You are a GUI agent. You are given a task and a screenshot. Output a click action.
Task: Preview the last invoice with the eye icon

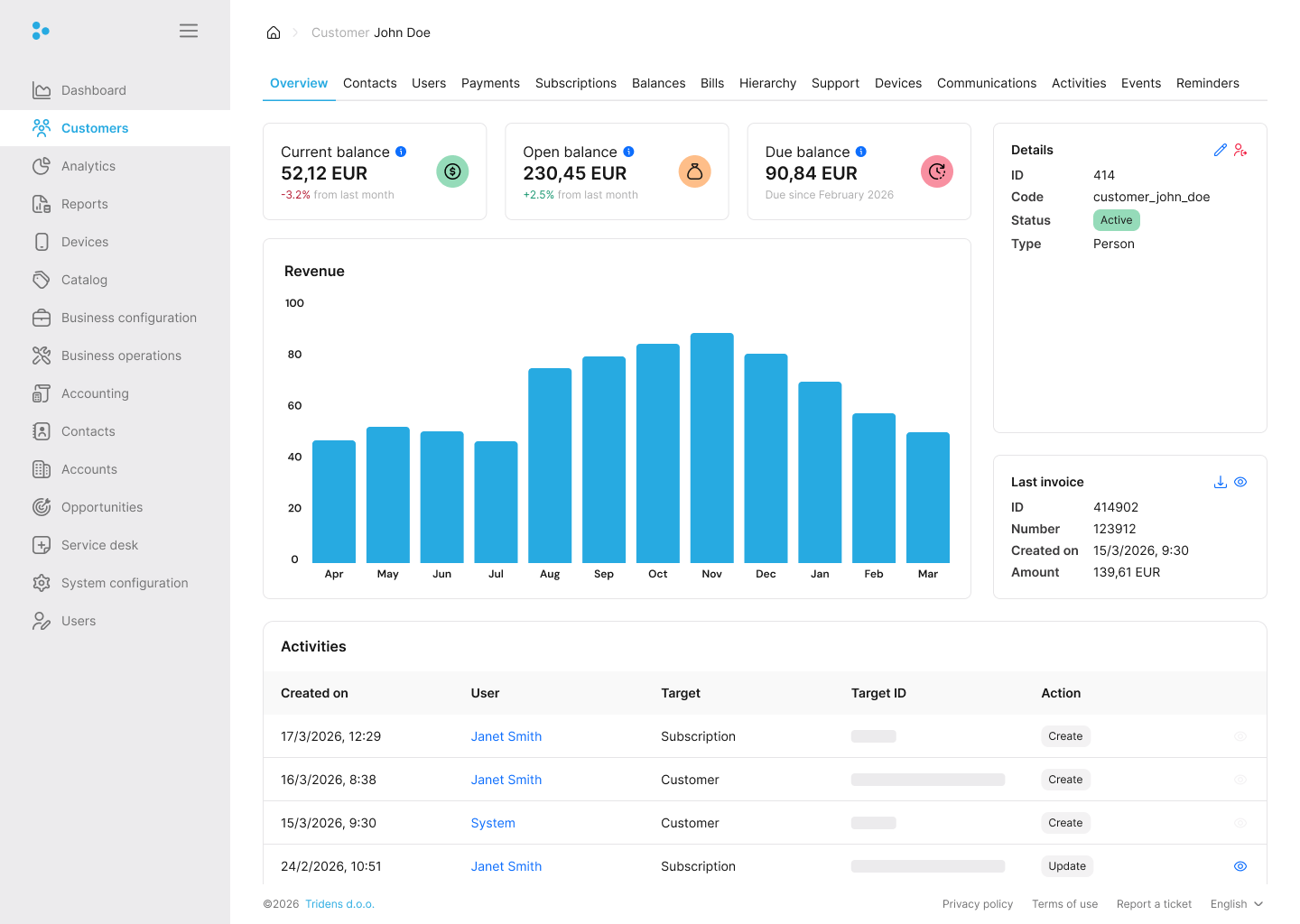click(1240, 482)
